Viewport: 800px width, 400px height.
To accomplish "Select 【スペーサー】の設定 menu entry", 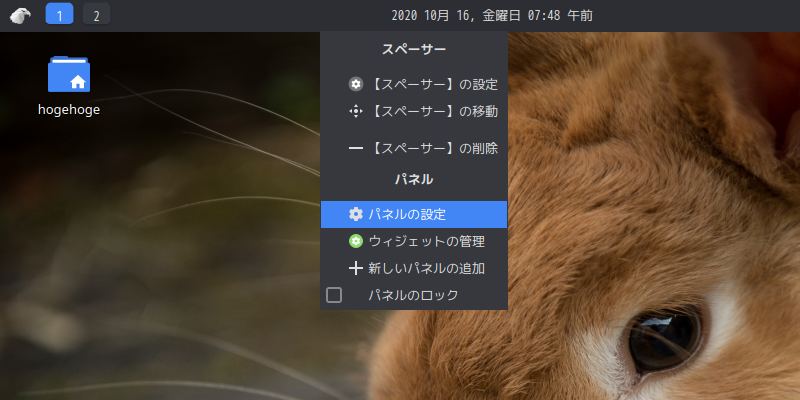I will coord(414,84).
